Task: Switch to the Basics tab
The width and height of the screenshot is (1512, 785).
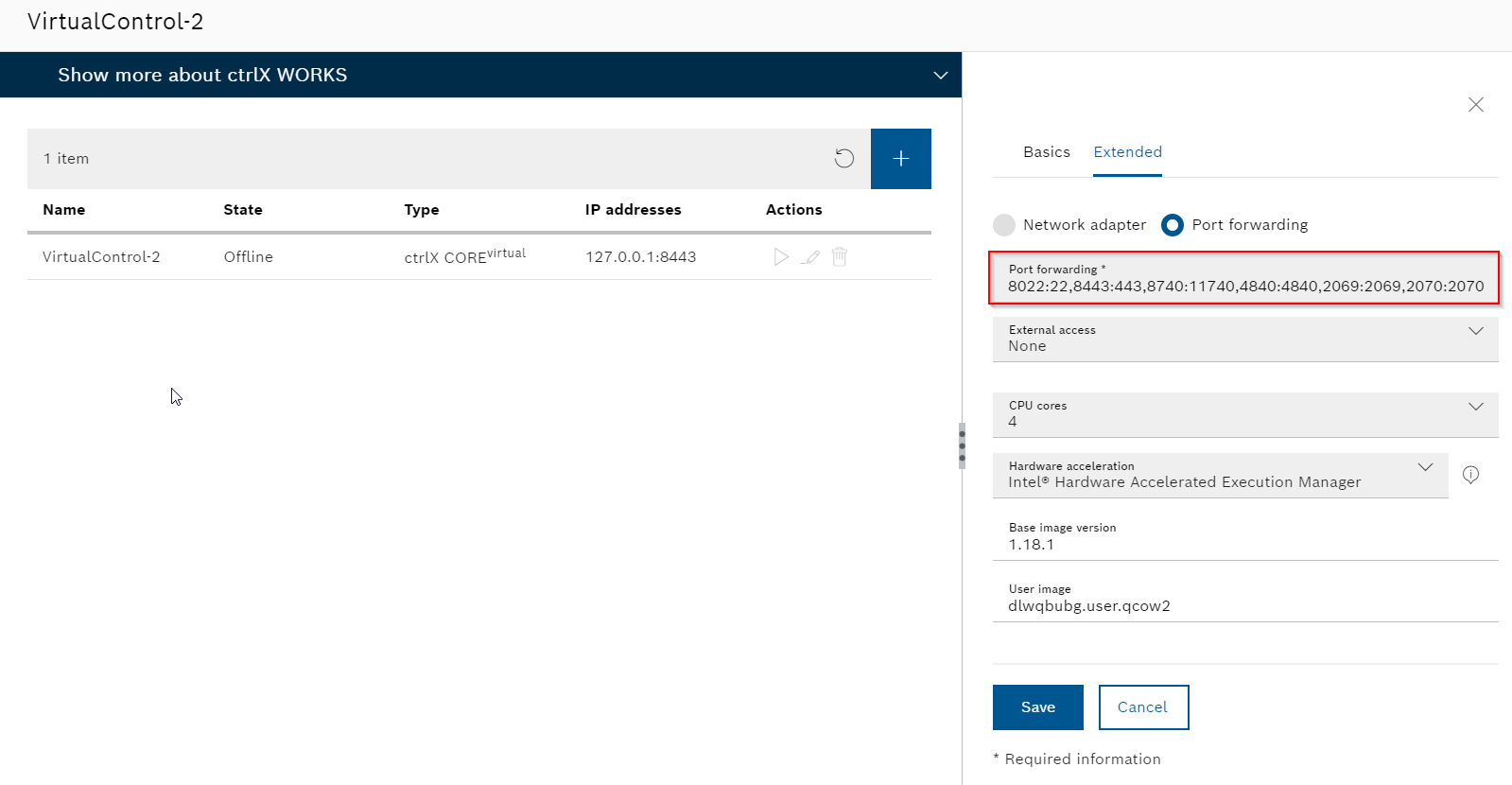Action: pos(1047,152)
